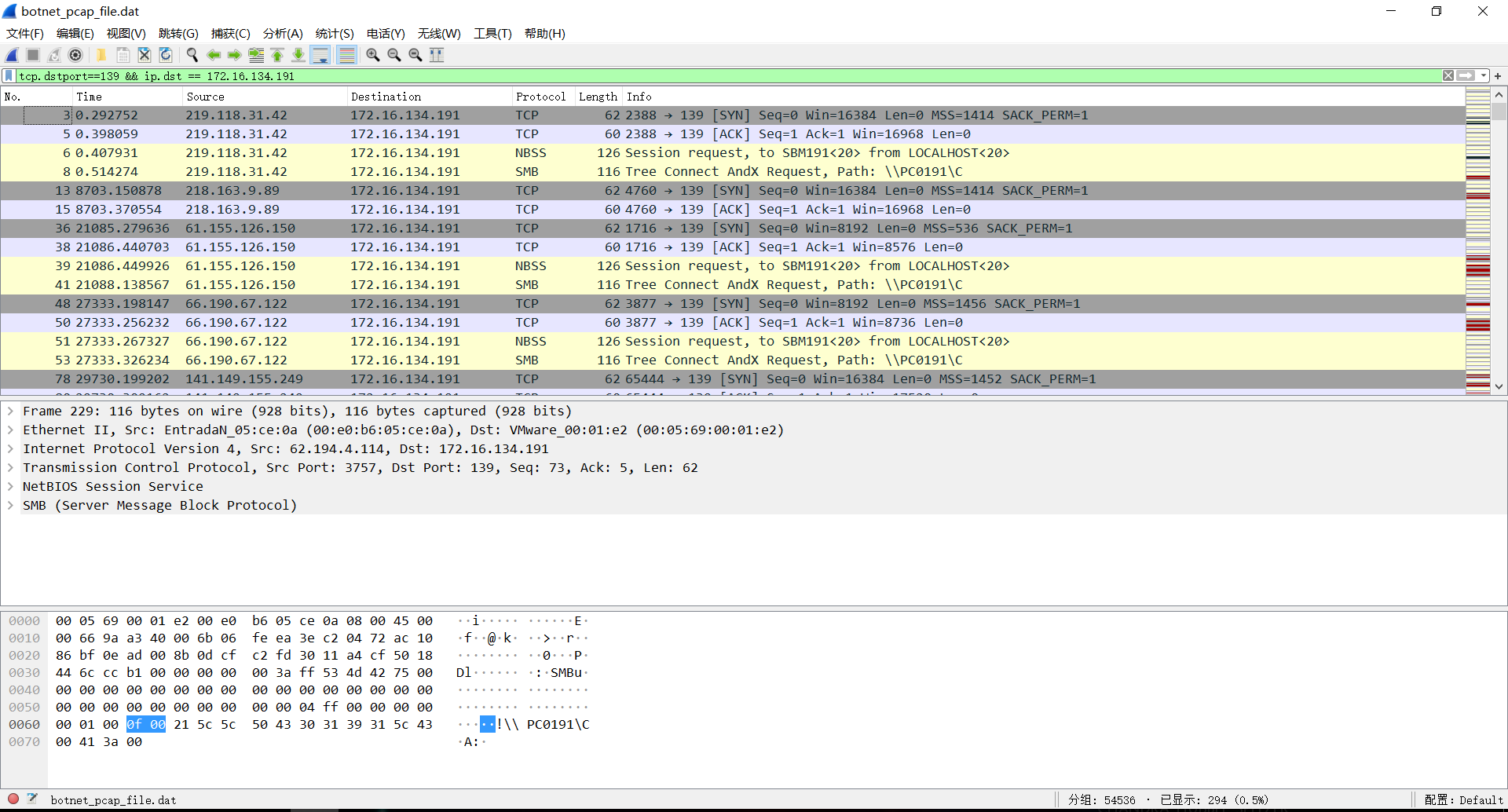Open the 分析(A) menu
Screen dimensions: 1508x812
(x=283, y=34)
